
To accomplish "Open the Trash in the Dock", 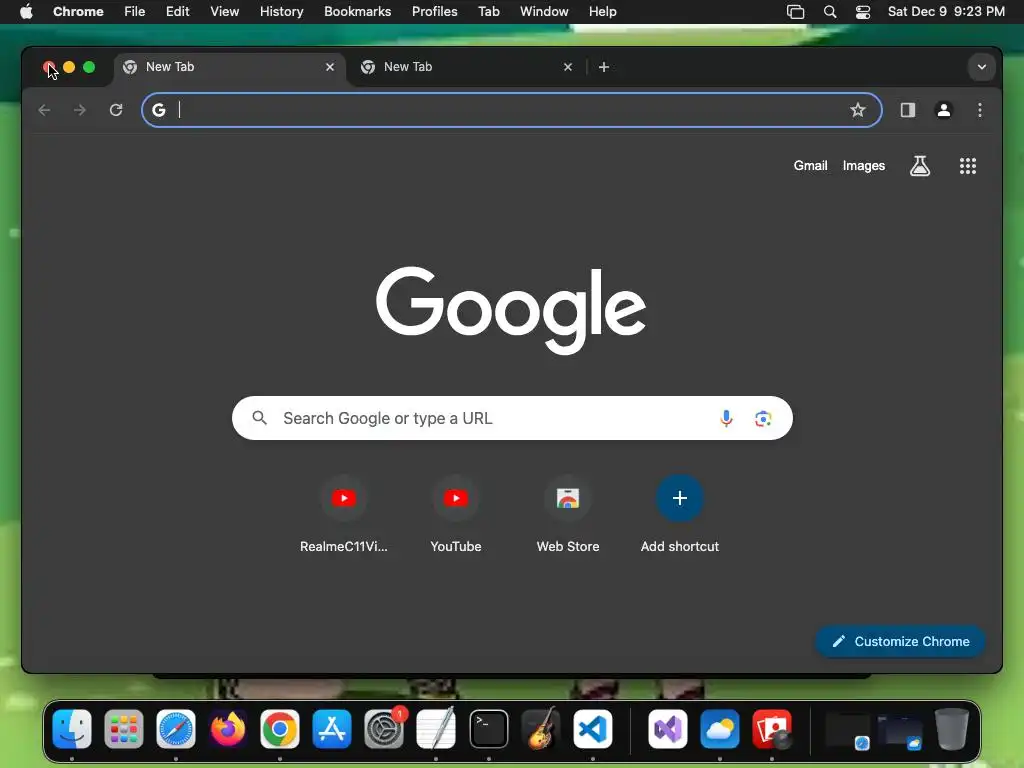I will click(952, 729).
